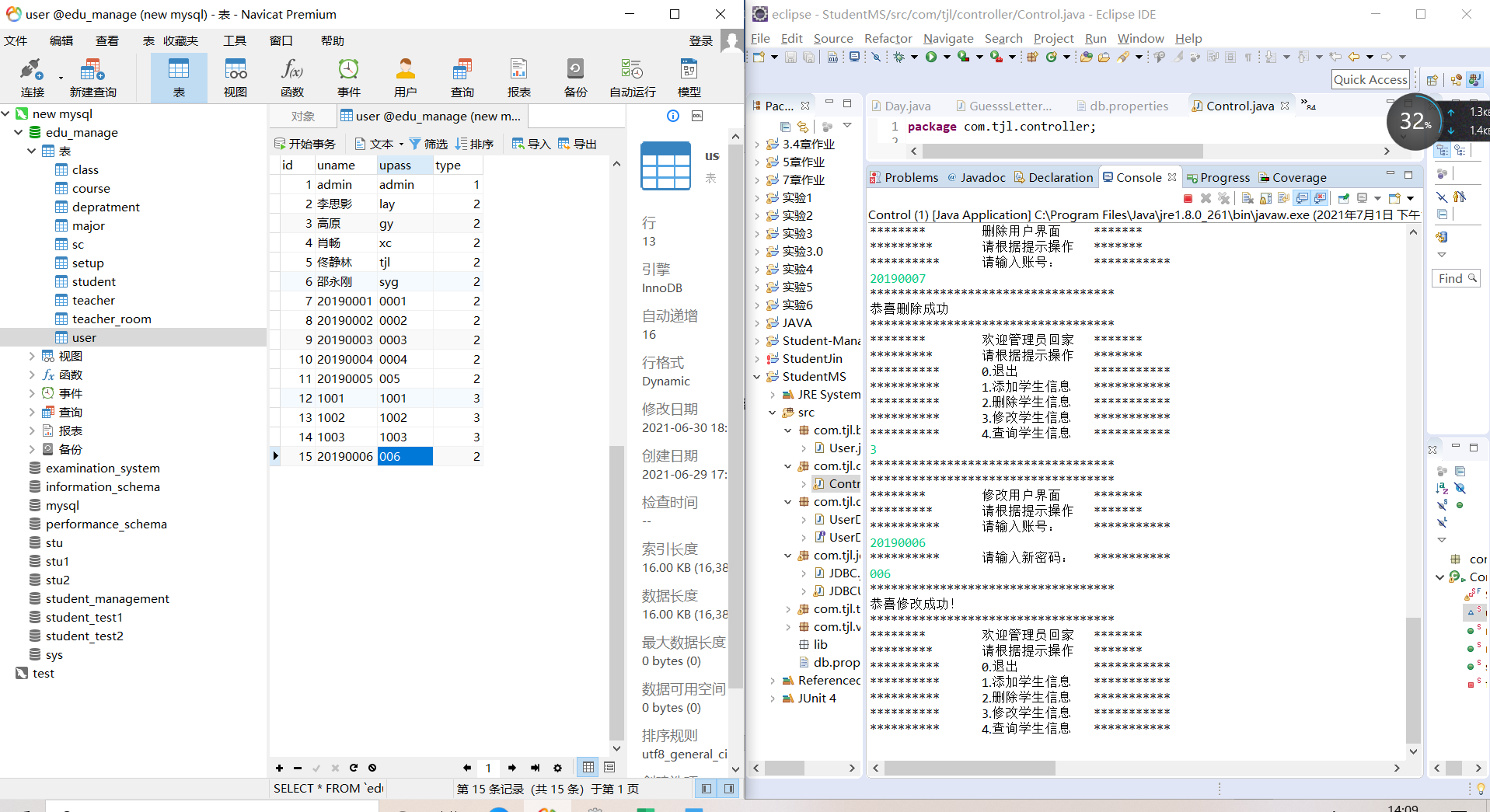Click the Quick Access field
The image size is (1490, 812).
pos(1371,79)
